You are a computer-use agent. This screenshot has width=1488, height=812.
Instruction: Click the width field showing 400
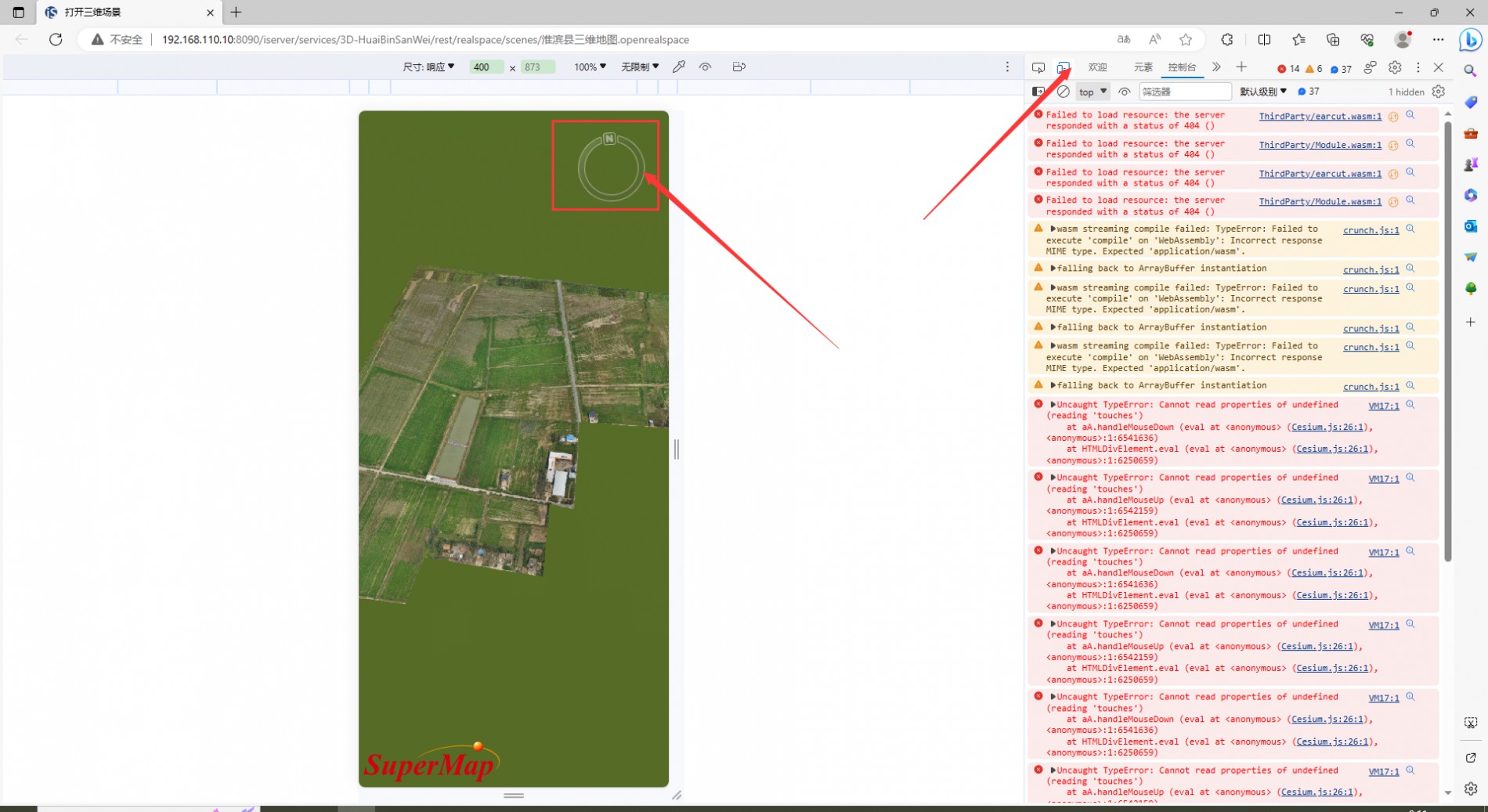pyautogui.click(x=486, y=67)
